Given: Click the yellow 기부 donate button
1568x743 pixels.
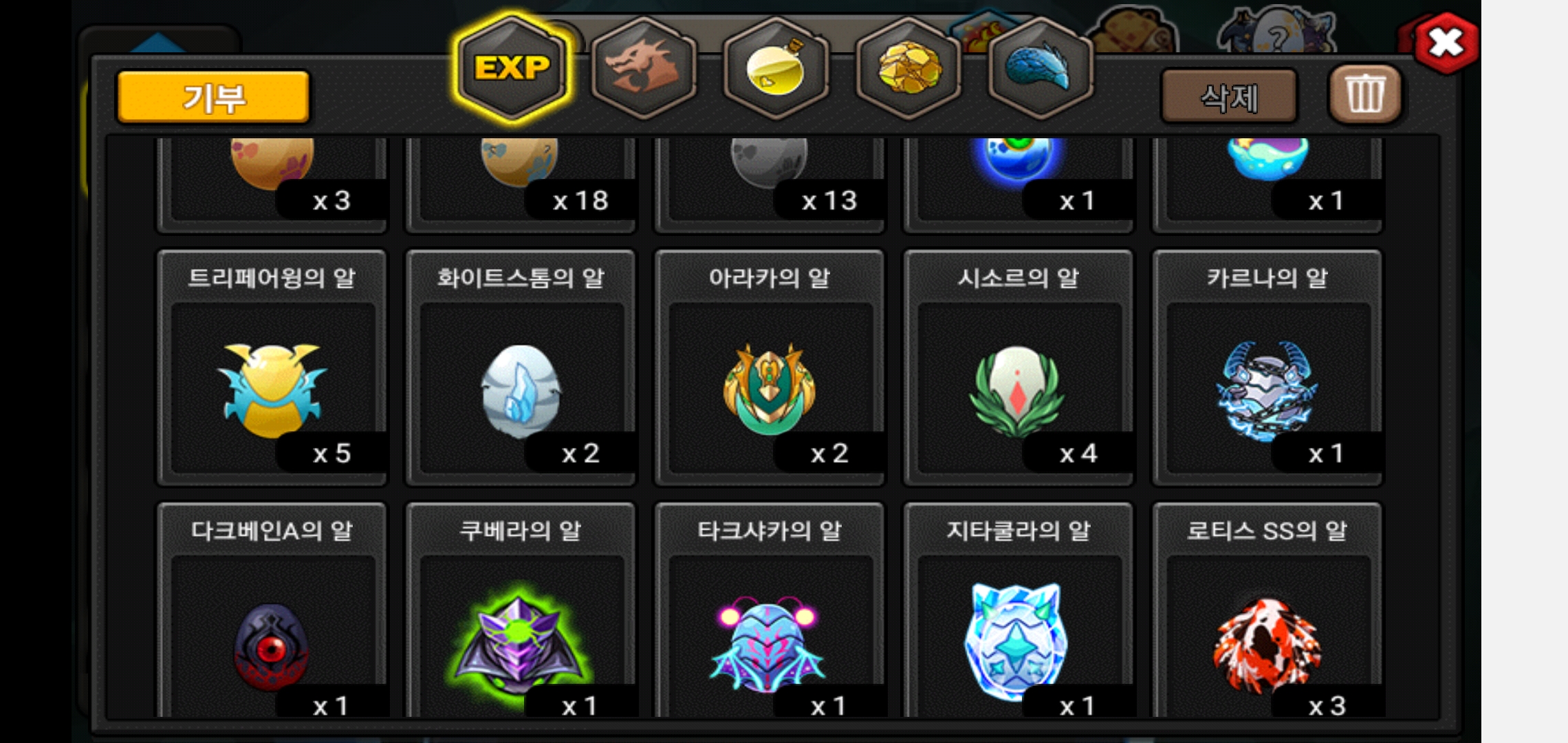Looking at the screenshot, I should point(213,97).
